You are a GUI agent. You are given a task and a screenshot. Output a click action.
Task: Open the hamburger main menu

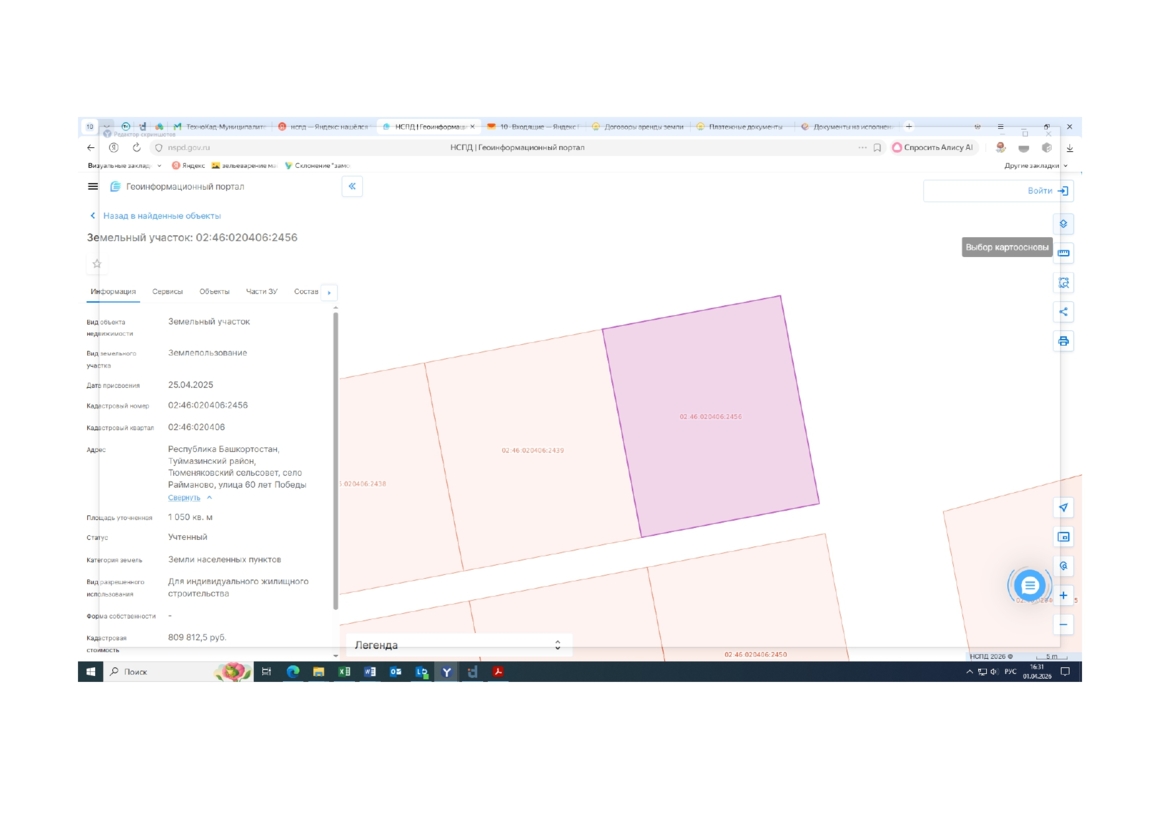pos(93,187)
